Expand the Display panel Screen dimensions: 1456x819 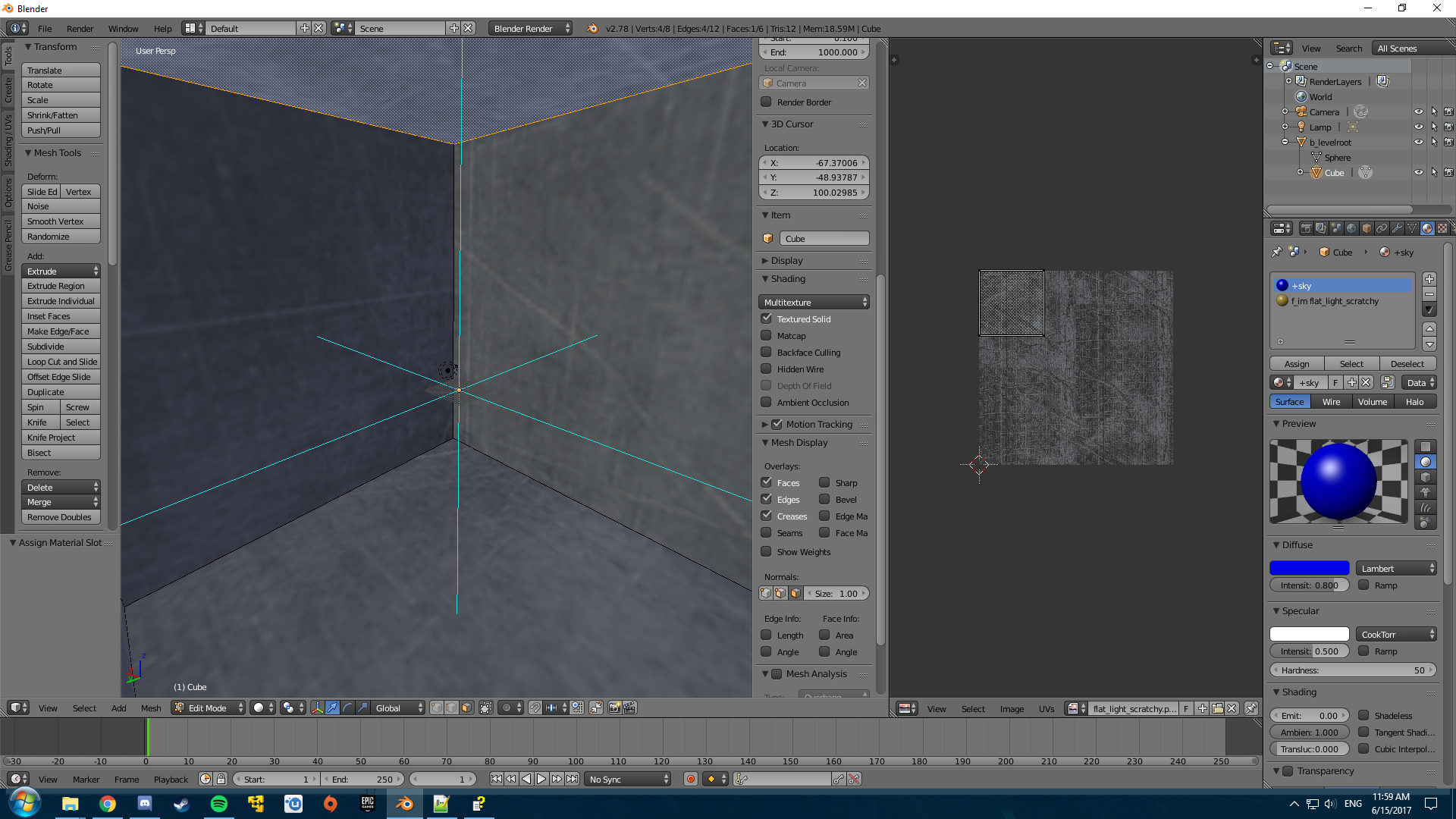pos(786,261)
